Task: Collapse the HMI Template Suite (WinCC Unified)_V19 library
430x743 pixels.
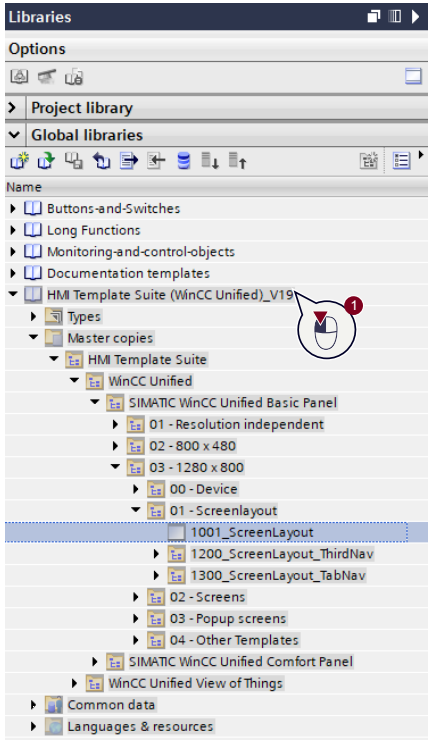Action: click(x=13, y=294)
